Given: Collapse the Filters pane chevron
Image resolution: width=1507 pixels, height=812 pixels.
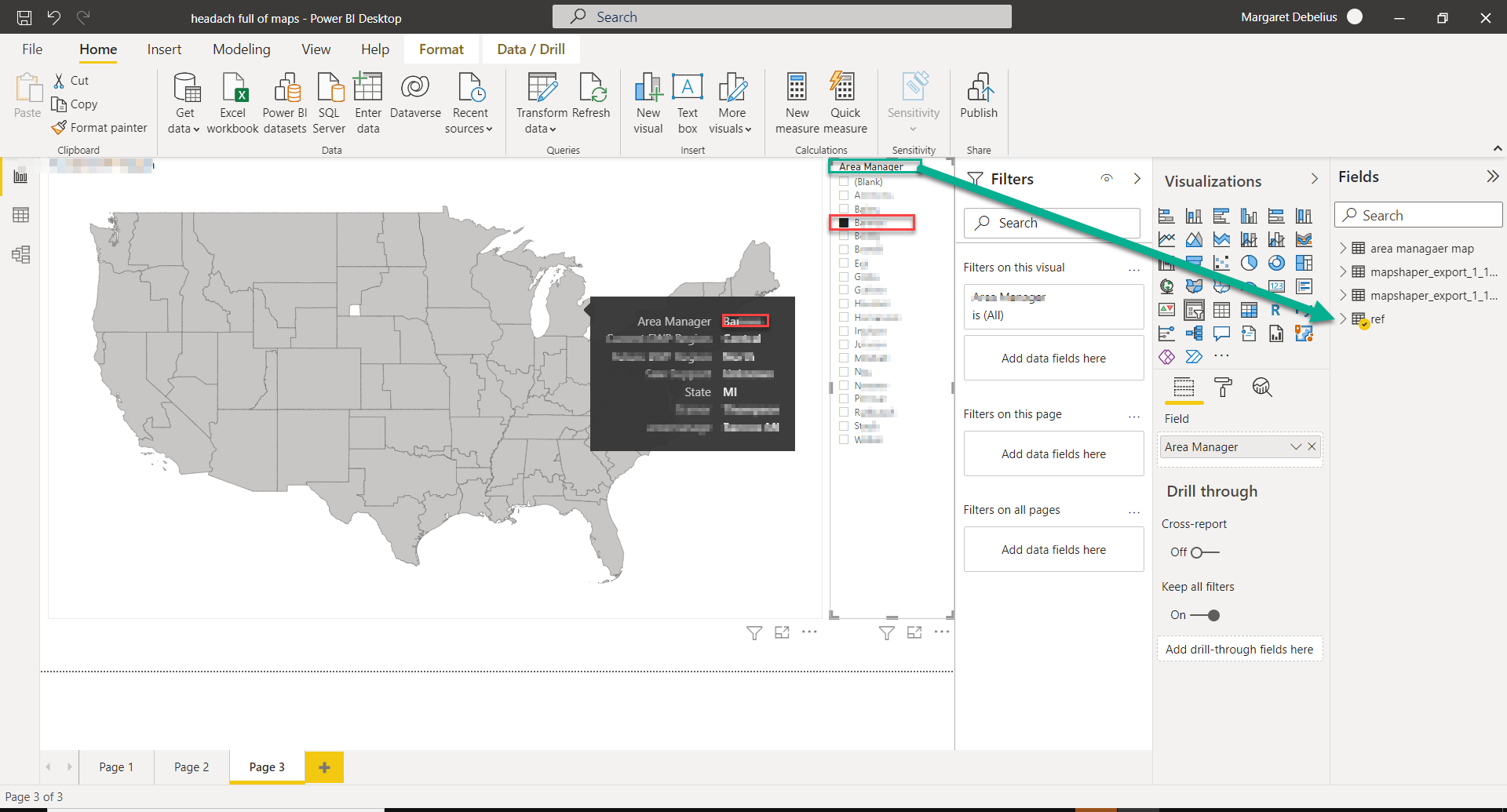Looking at the screenshot, I should point(1137,179).
